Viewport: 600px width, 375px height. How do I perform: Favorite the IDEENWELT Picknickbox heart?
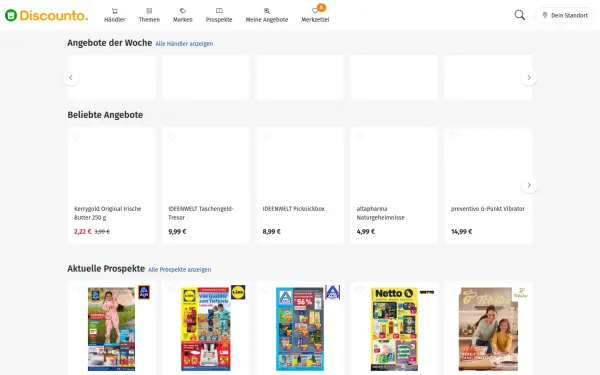[266, 137]
